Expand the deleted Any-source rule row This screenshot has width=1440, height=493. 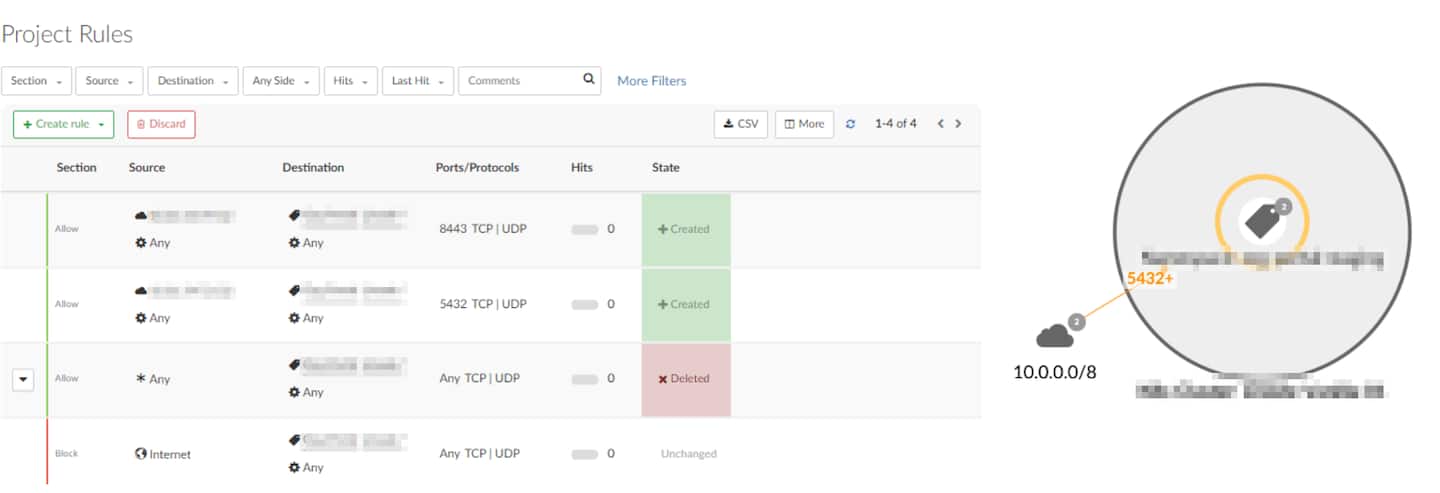24,379
